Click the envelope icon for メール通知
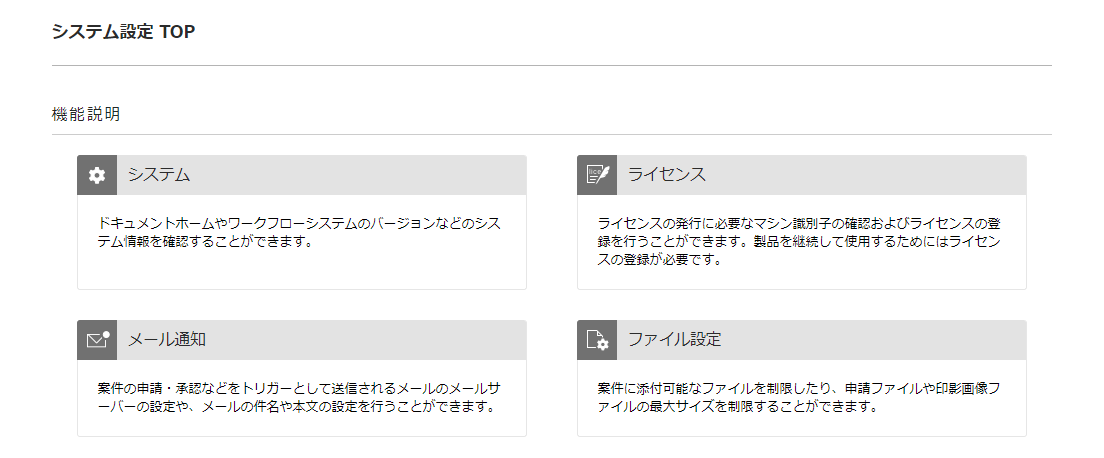 tap(97, 340)
